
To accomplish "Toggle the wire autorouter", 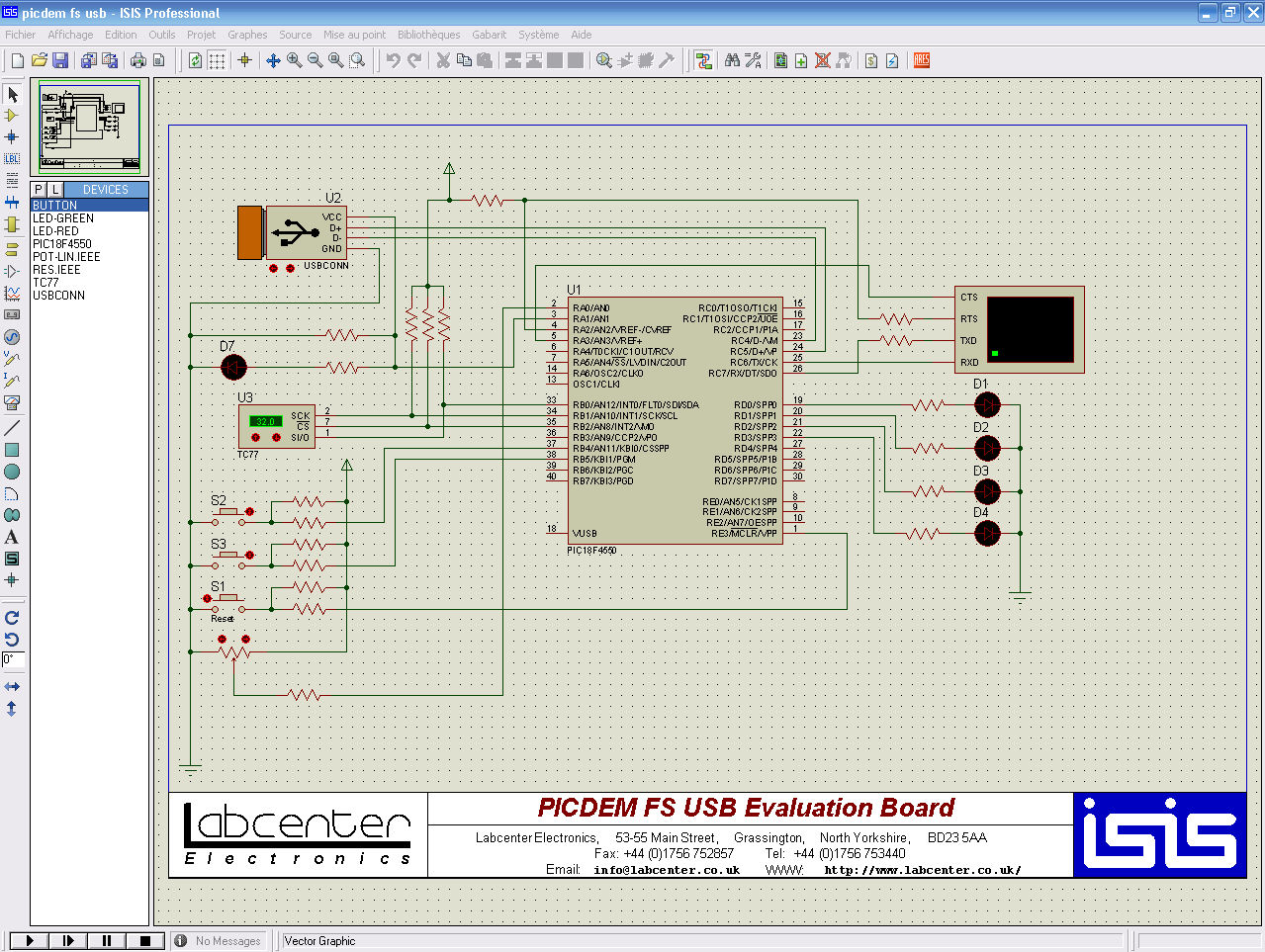I will click(703, 60).
